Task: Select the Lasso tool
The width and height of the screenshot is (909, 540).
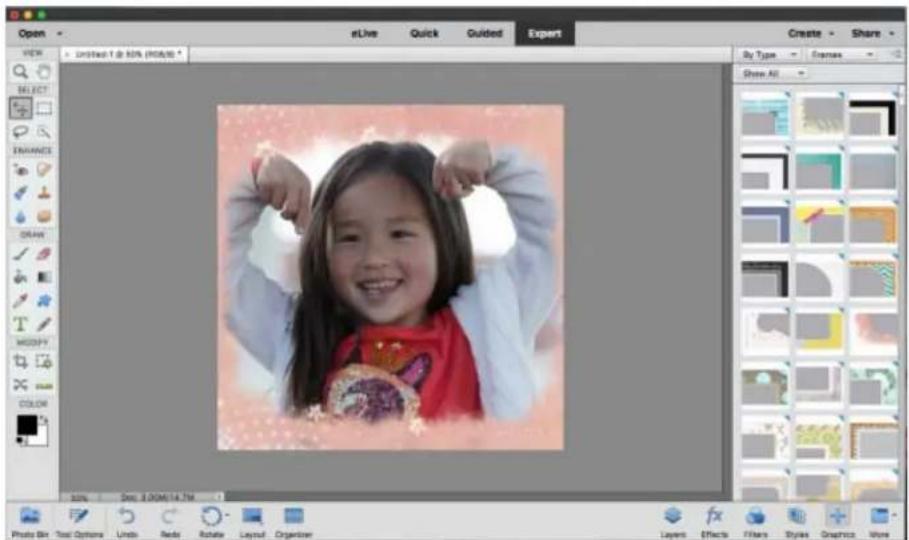Action: point(20,132)
